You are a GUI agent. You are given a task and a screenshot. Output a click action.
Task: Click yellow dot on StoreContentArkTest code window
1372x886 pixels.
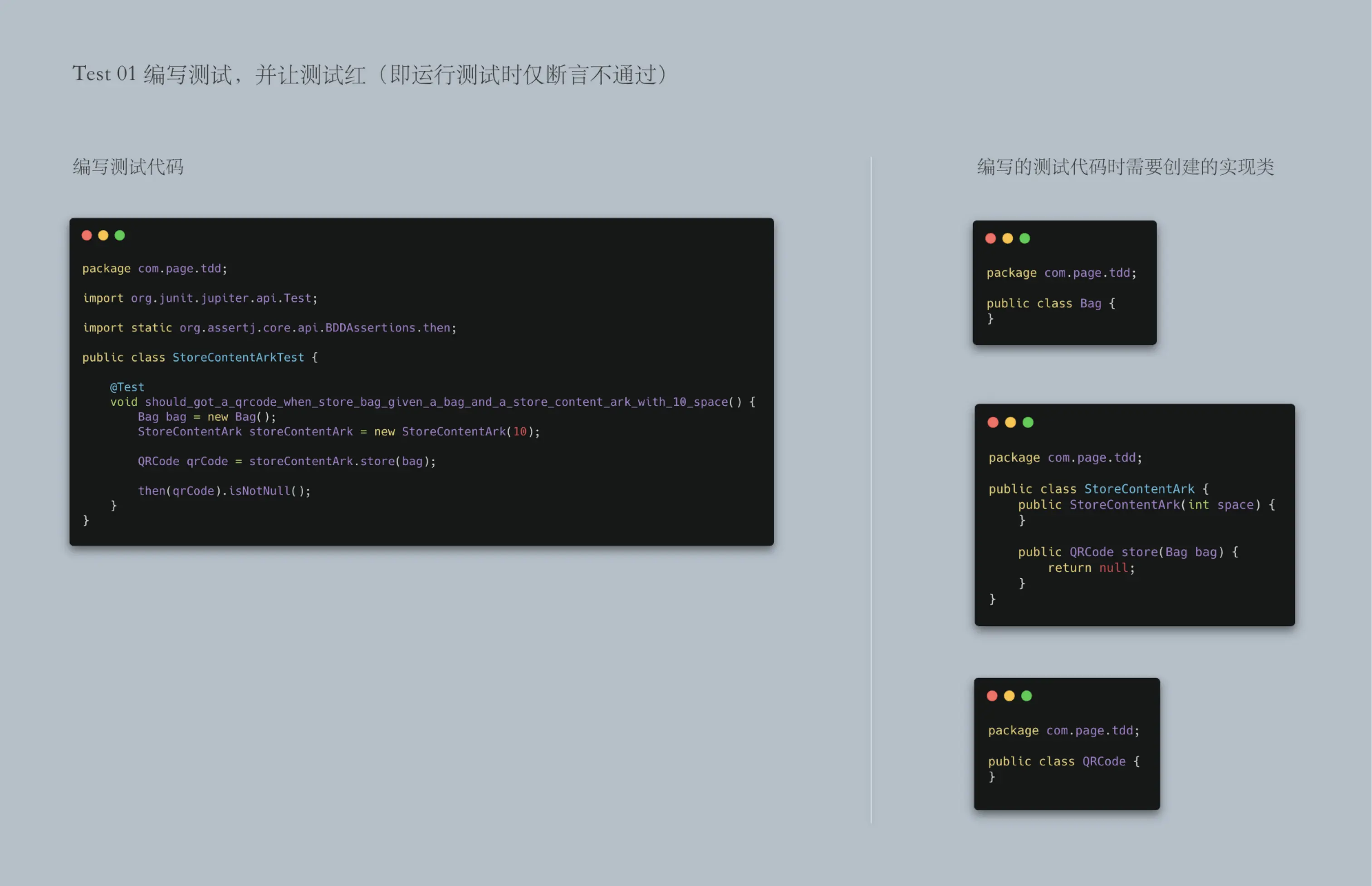(x=103, y=235)
